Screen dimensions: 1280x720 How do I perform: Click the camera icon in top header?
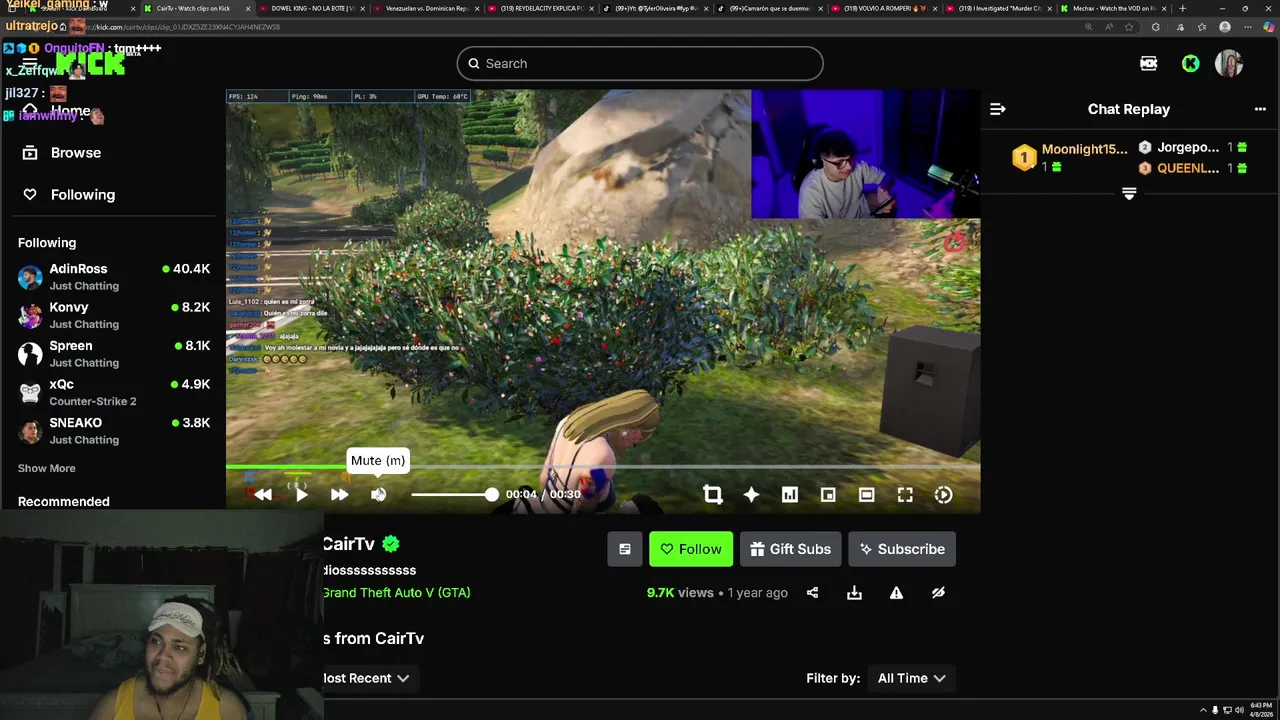click(x=1148, y=63)
